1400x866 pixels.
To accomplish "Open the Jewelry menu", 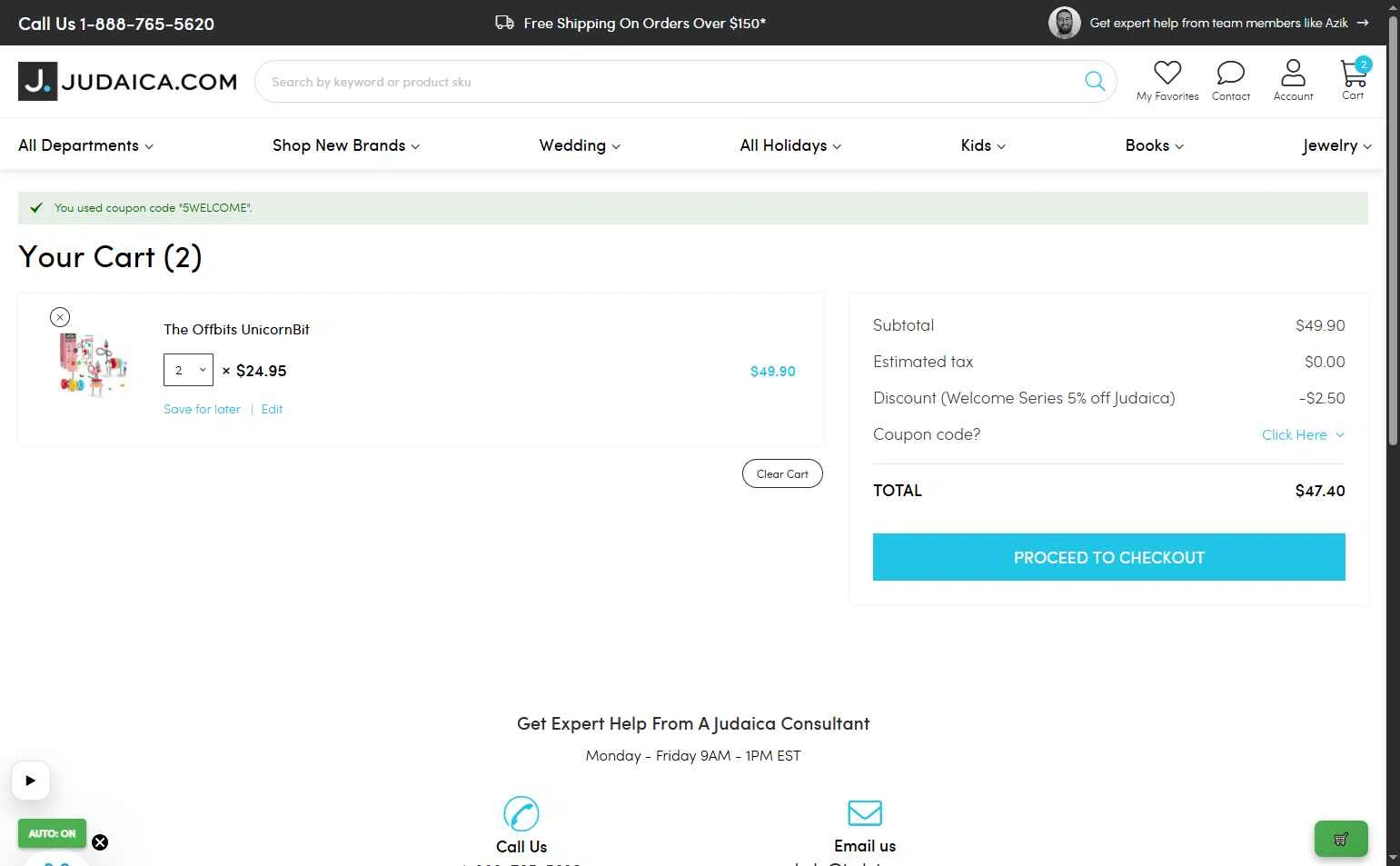I will pyautogui.click(x=1336, y=145).
